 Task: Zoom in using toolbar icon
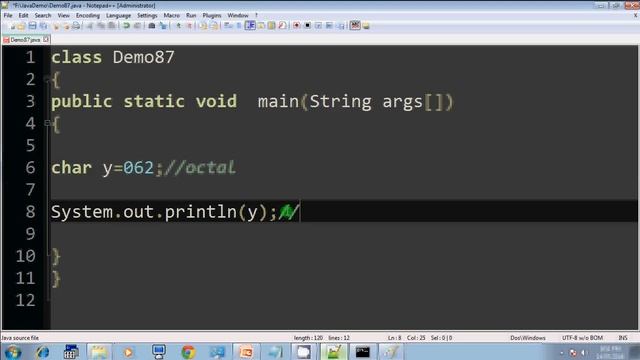[x=178, y=26]
